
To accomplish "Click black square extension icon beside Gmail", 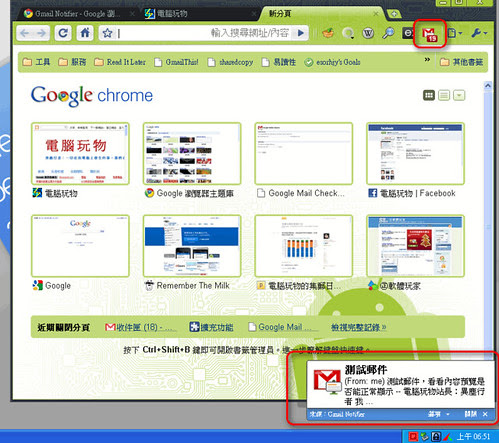I will tap(408, 33).
